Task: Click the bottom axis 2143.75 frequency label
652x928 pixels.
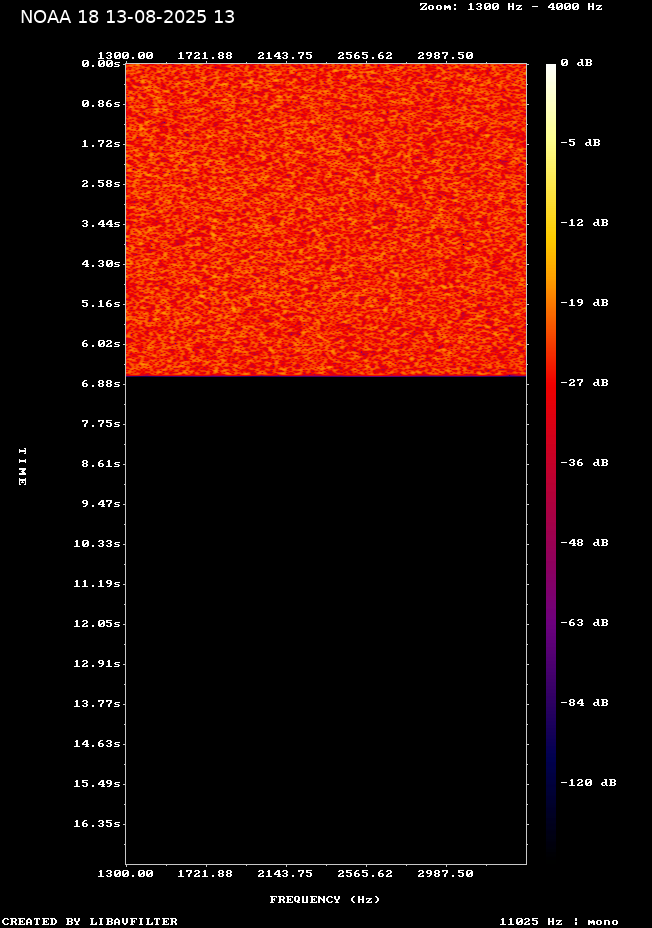Action: pos(285,874)
